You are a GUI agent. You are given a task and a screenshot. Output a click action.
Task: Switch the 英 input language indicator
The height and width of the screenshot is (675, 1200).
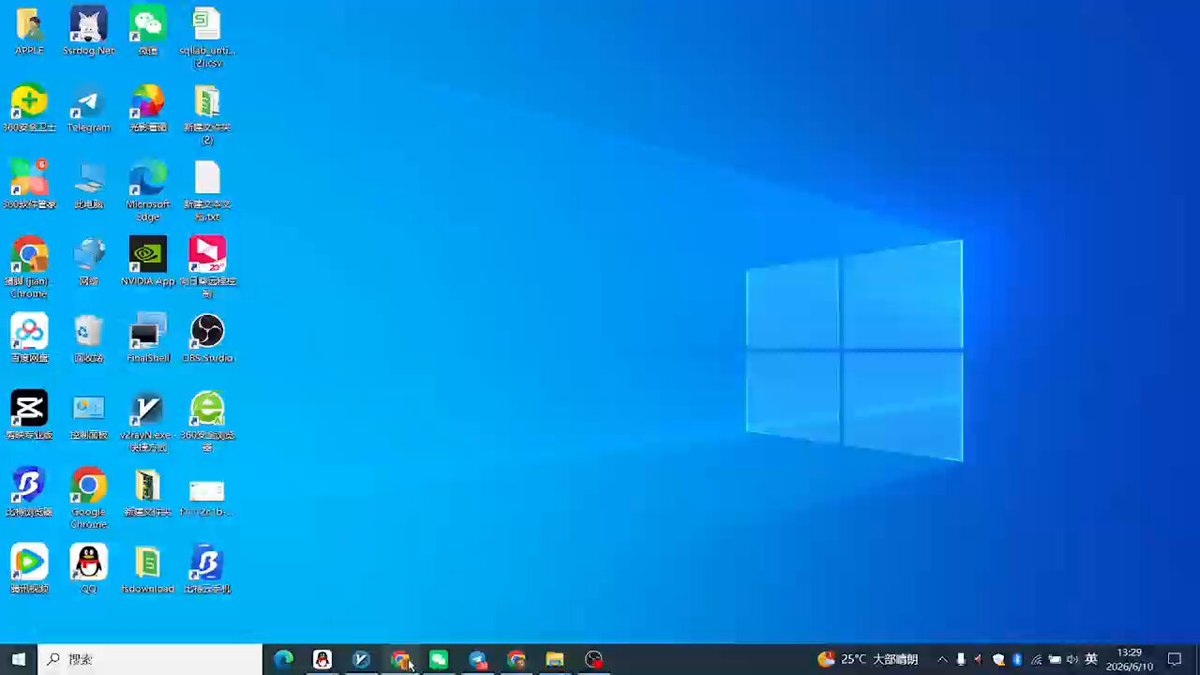[x=1091, y=660]
